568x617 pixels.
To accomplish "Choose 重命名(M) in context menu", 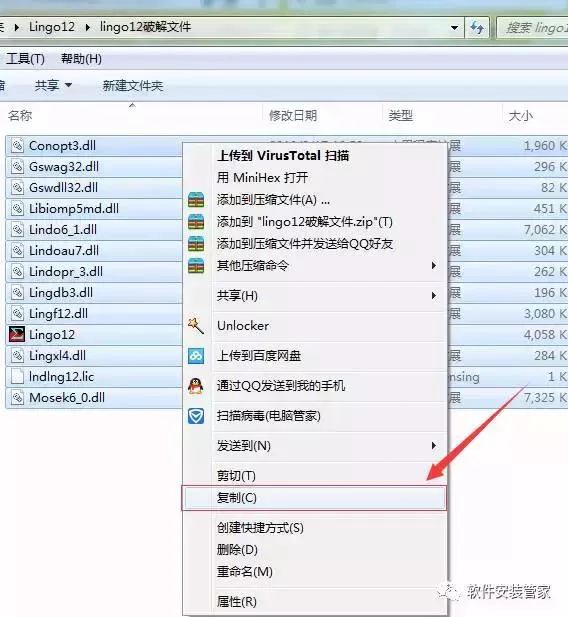I will pyautogui.click(x=244, y=572).
